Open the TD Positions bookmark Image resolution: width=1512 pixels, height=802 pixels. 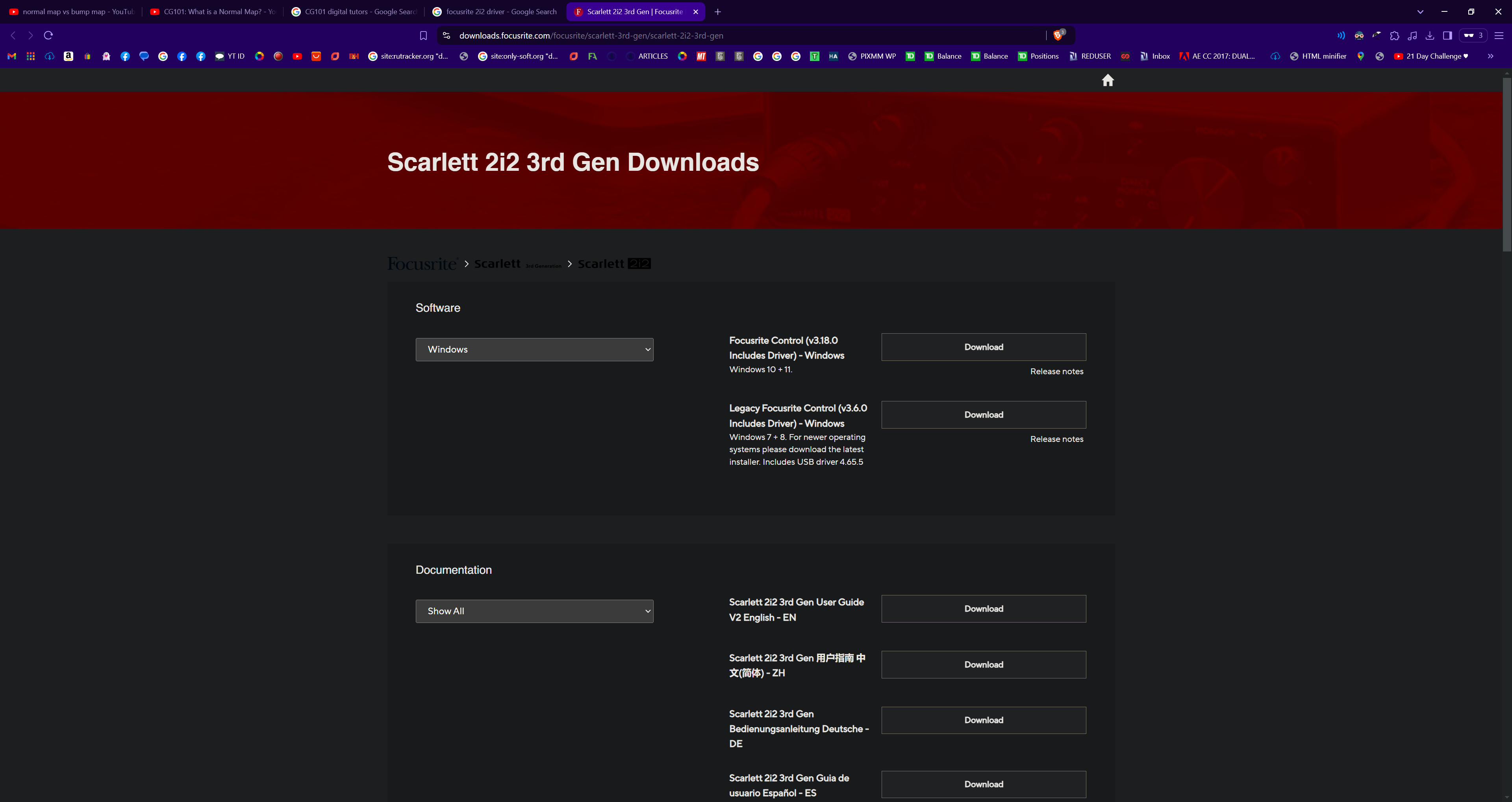1038,56
